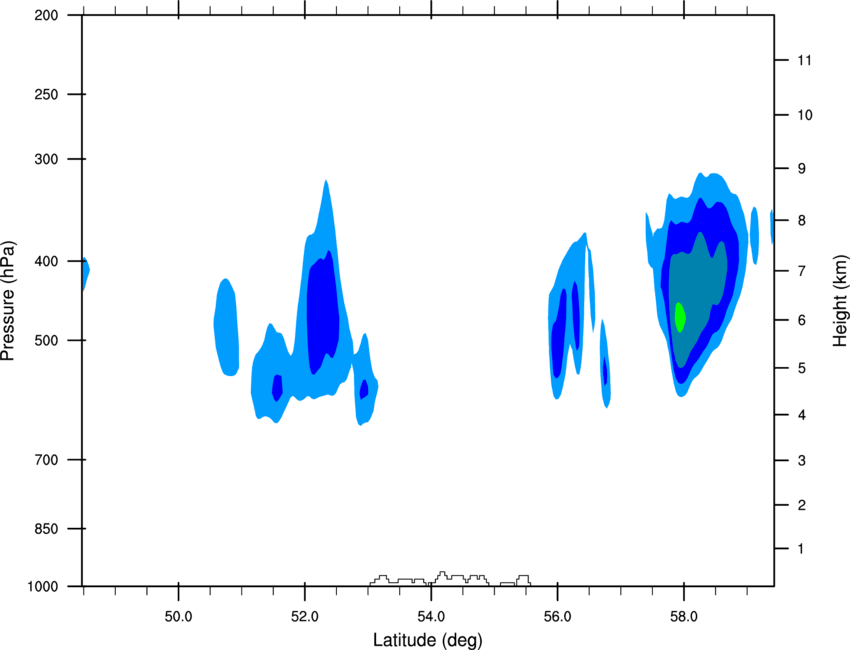Click the terrain outline along the bottom axis
Viewport: 850px width, 650px height.
450,579
